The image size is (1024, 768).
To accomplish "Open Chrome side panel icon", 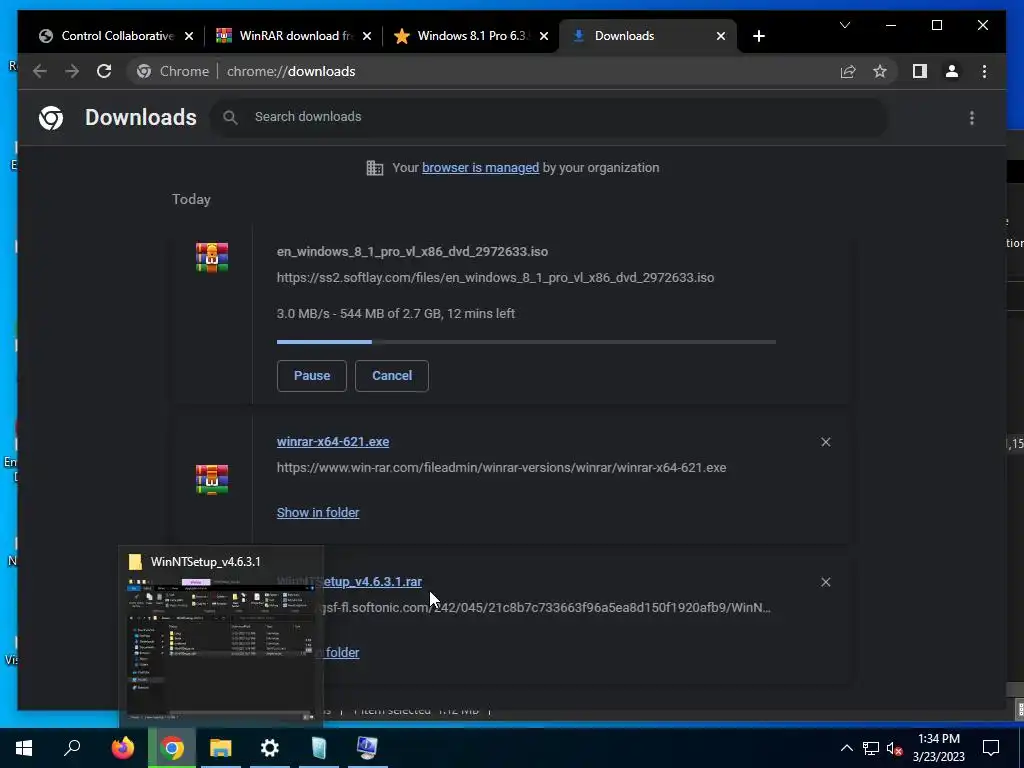I will click(x=920, y=71).
